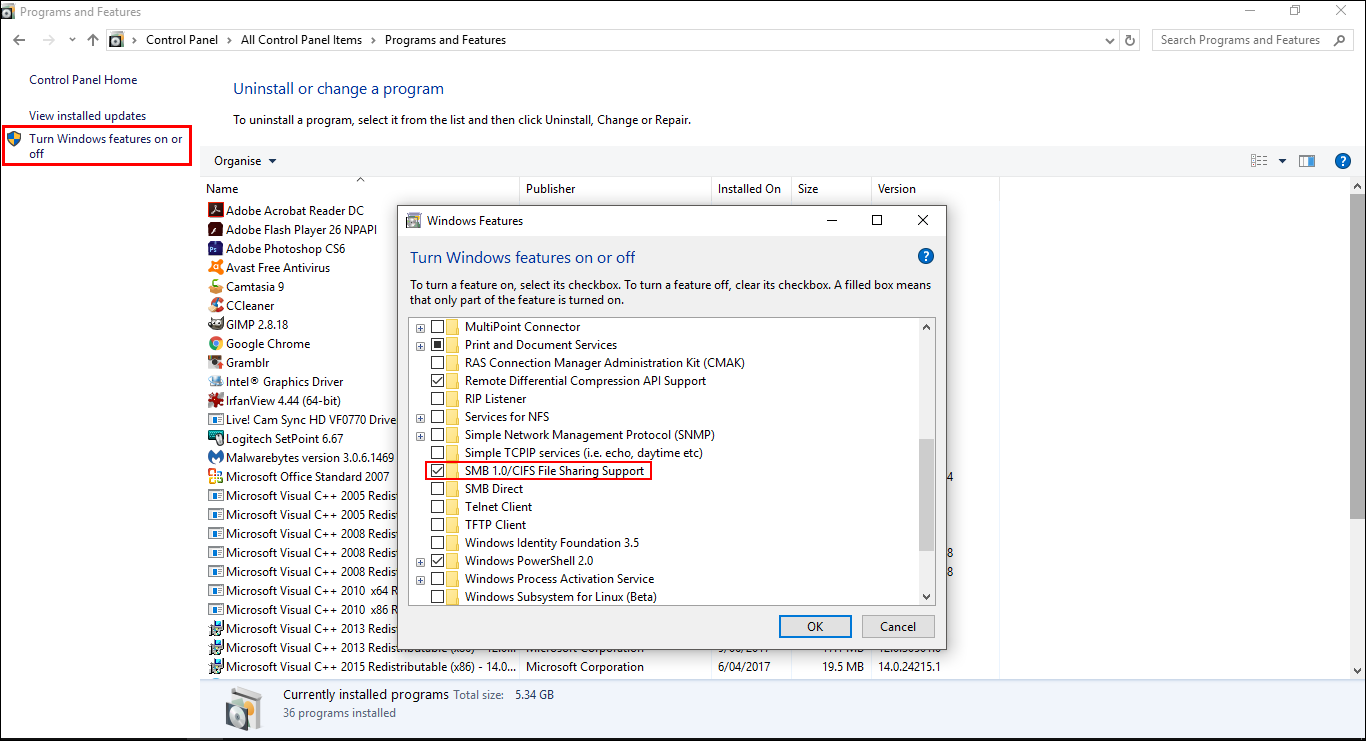Open the view options dropdown arrow

pos(1282,161)
